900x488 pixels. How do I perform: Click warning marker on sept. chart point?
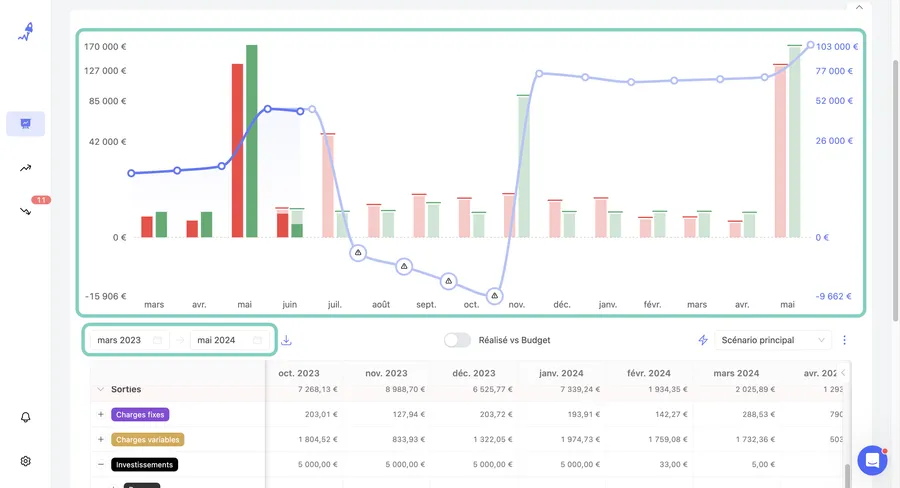[x=449, y=281]
